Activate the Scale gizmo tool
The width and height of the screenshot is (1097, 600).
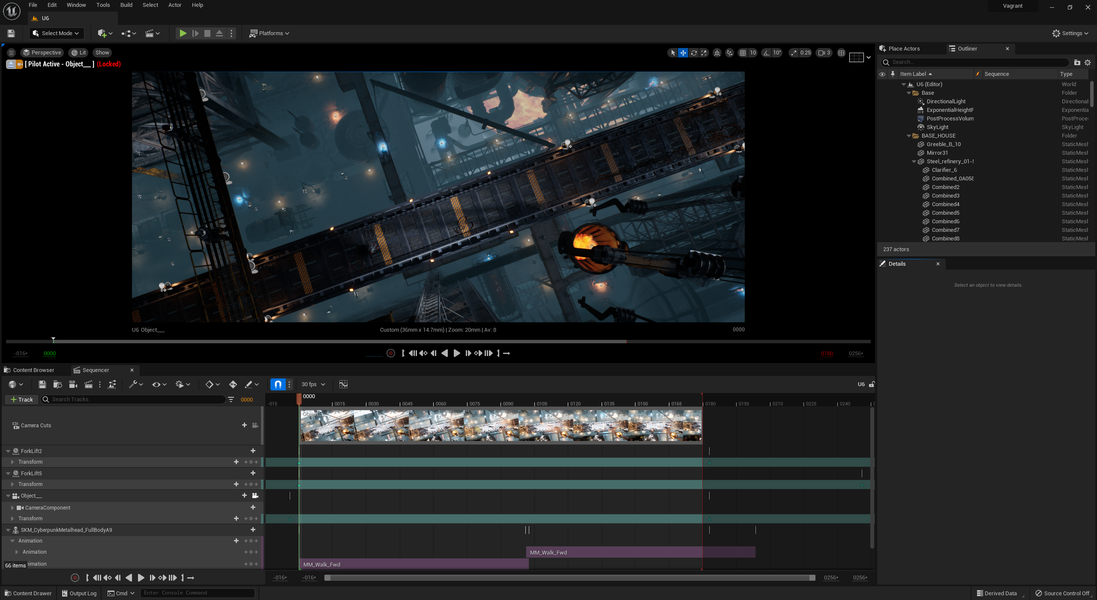tap(704, 52)
